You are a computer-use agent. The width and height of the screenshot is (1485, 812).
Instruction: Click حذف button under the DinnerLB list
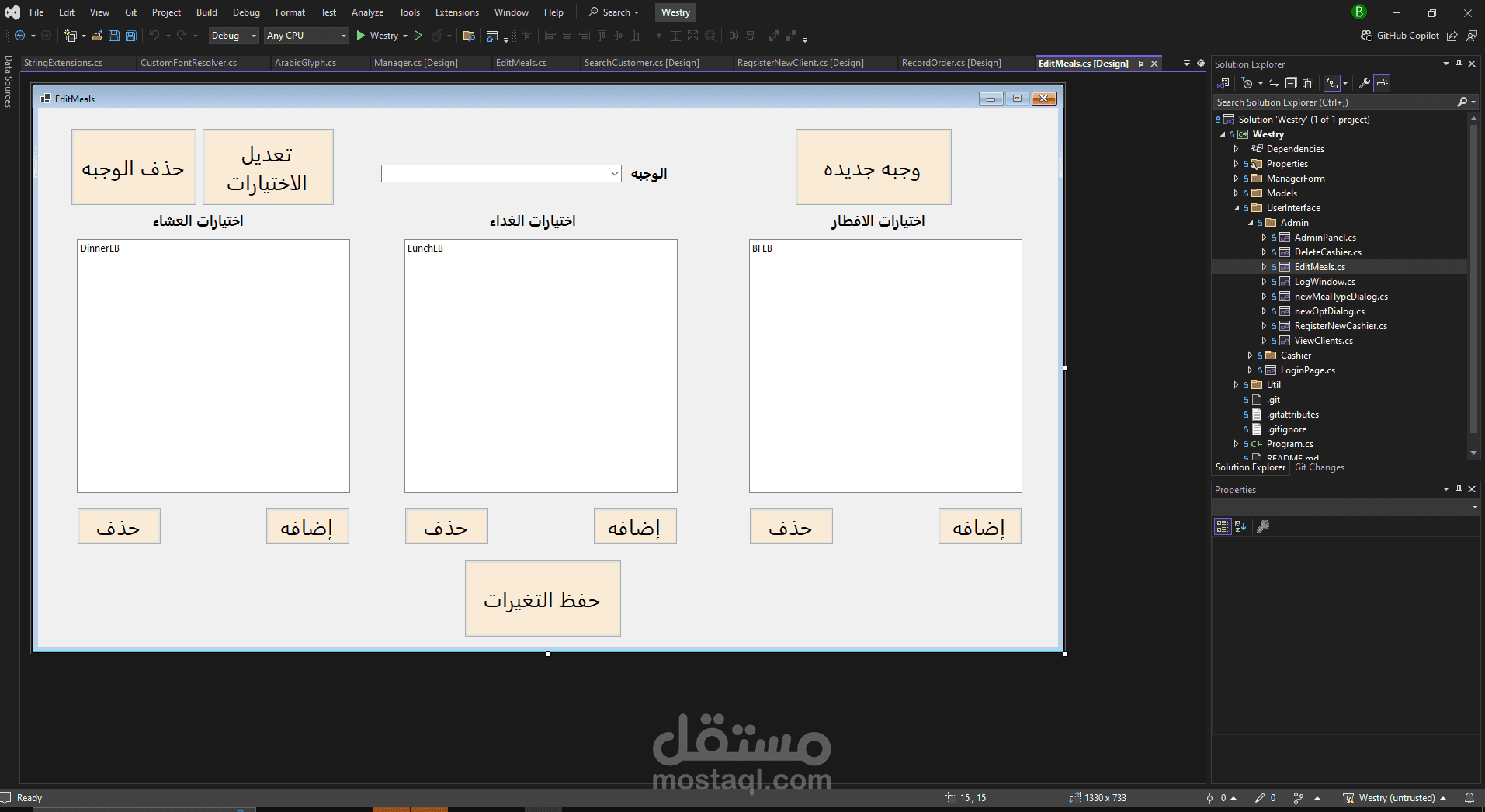(119, 526)
